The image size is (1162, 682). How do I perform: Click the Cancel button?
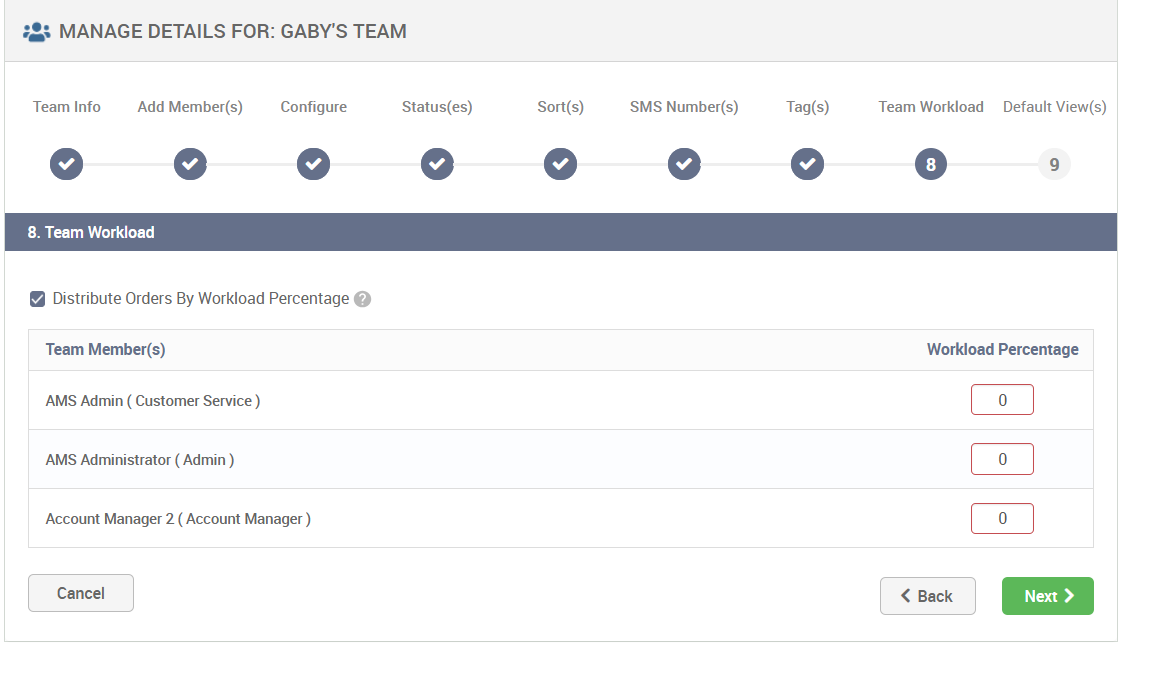pyautogui.click(x=80, y=592)
